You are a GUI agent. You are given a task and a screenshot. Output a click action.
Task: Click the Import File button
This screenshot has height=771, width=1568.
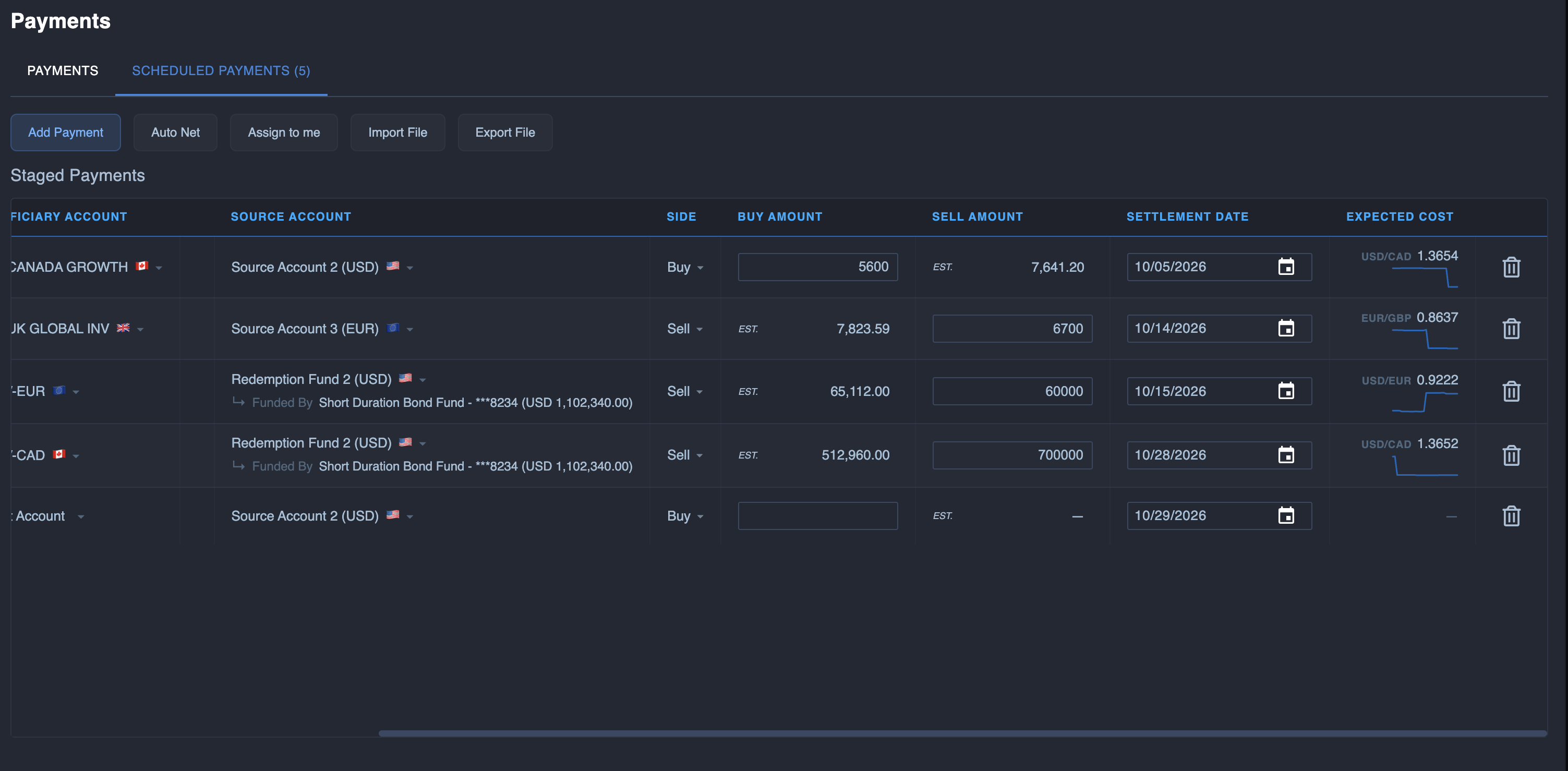pyautogui.click(x=397, y=132)
